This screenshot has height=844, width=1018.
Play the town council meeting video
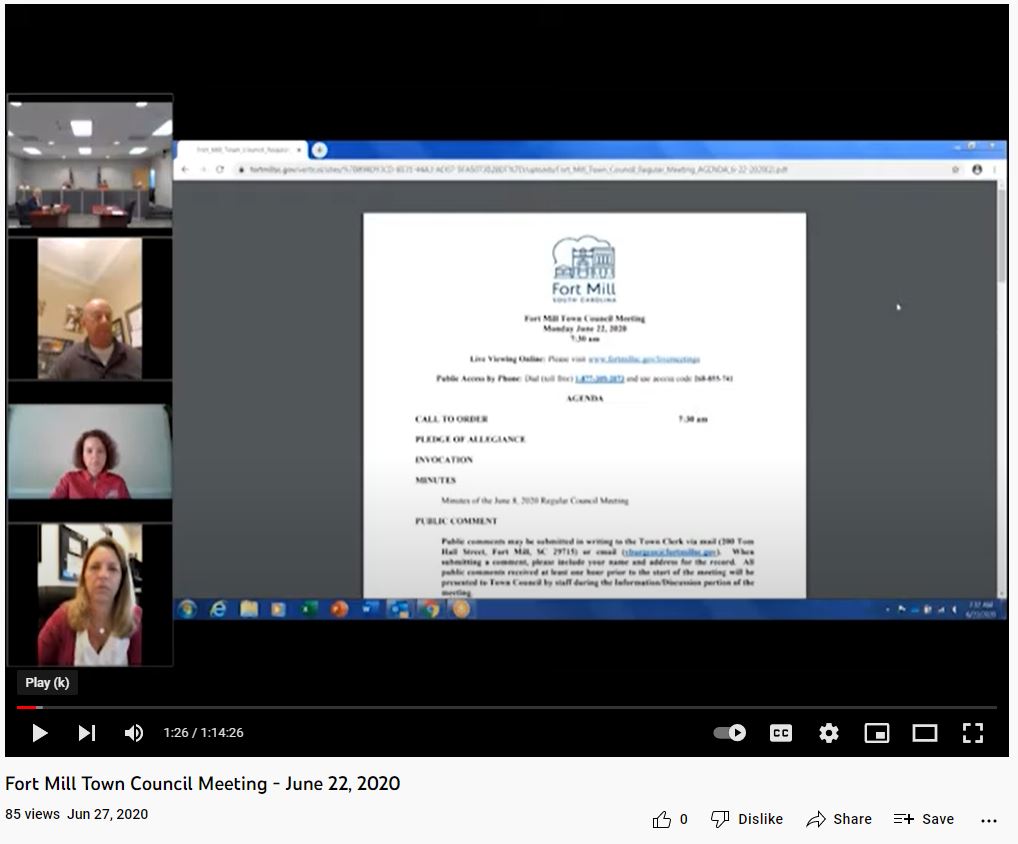click(40, 733)
